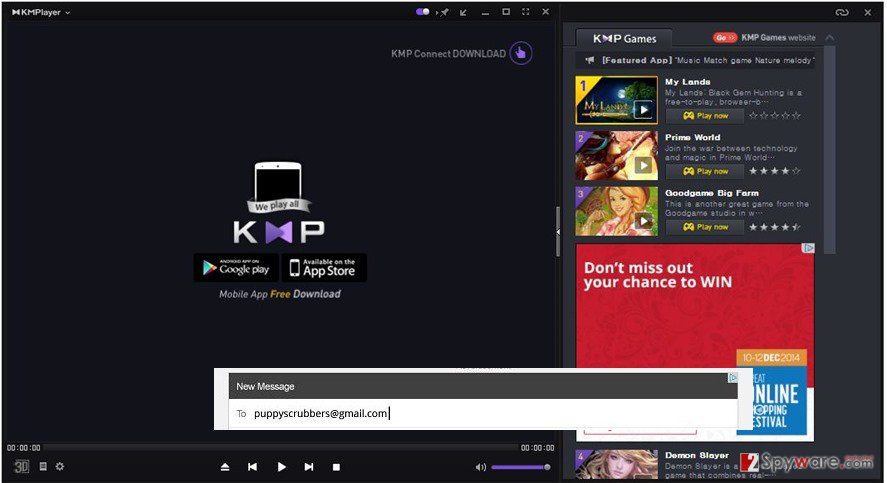This screenshot has width=887, height=483.
Task: Click the playback seek bar
Action: tap(280, 448)
